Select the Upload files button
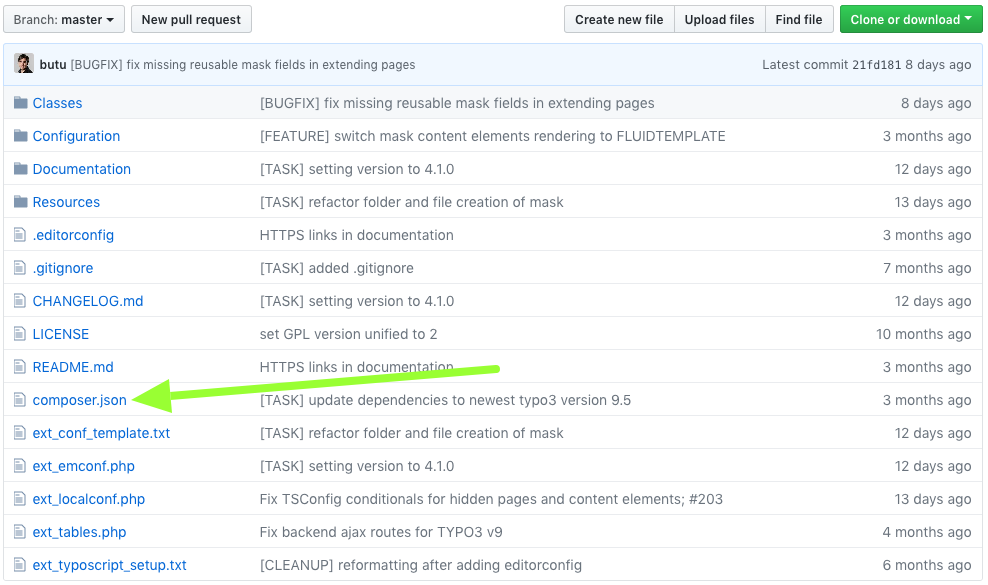Screen dimensions: 988x585 click(x=719, y=20)
